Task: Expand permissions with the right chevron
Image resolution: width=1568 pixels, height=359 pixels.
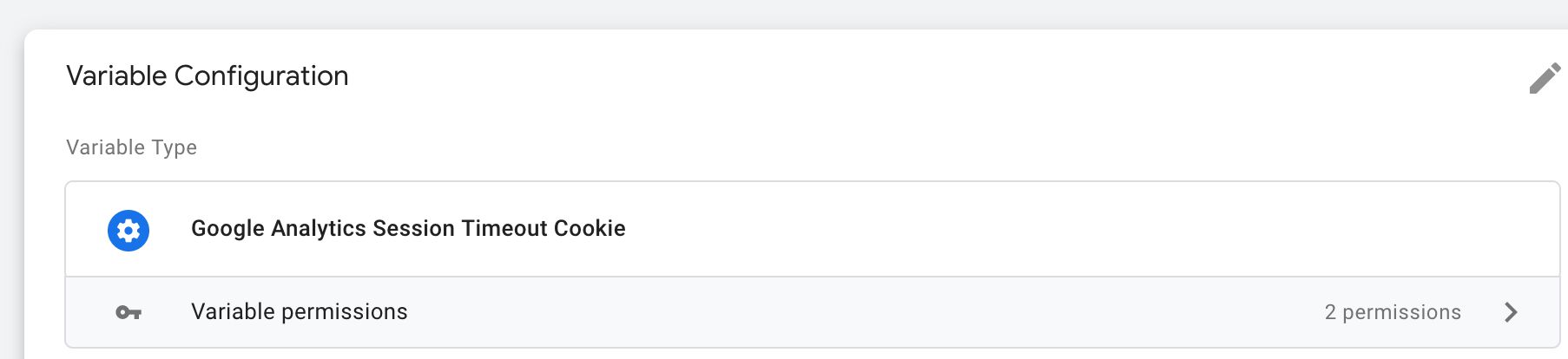Action: click(1511, 312)
